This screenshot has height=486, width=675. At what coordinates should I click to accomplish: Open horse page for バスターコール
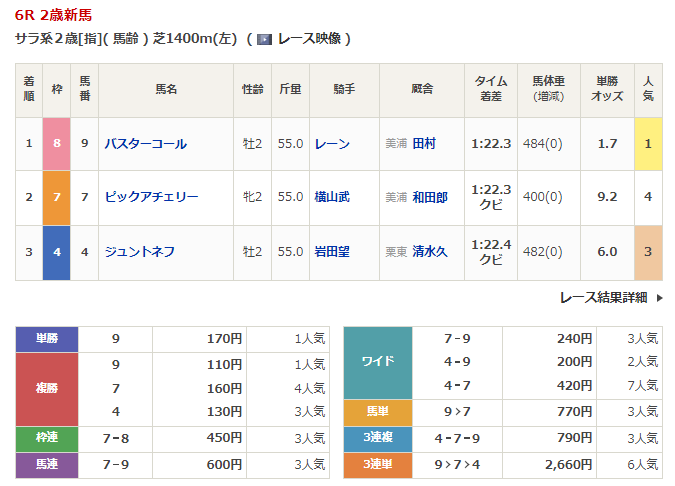coord(146,144)
